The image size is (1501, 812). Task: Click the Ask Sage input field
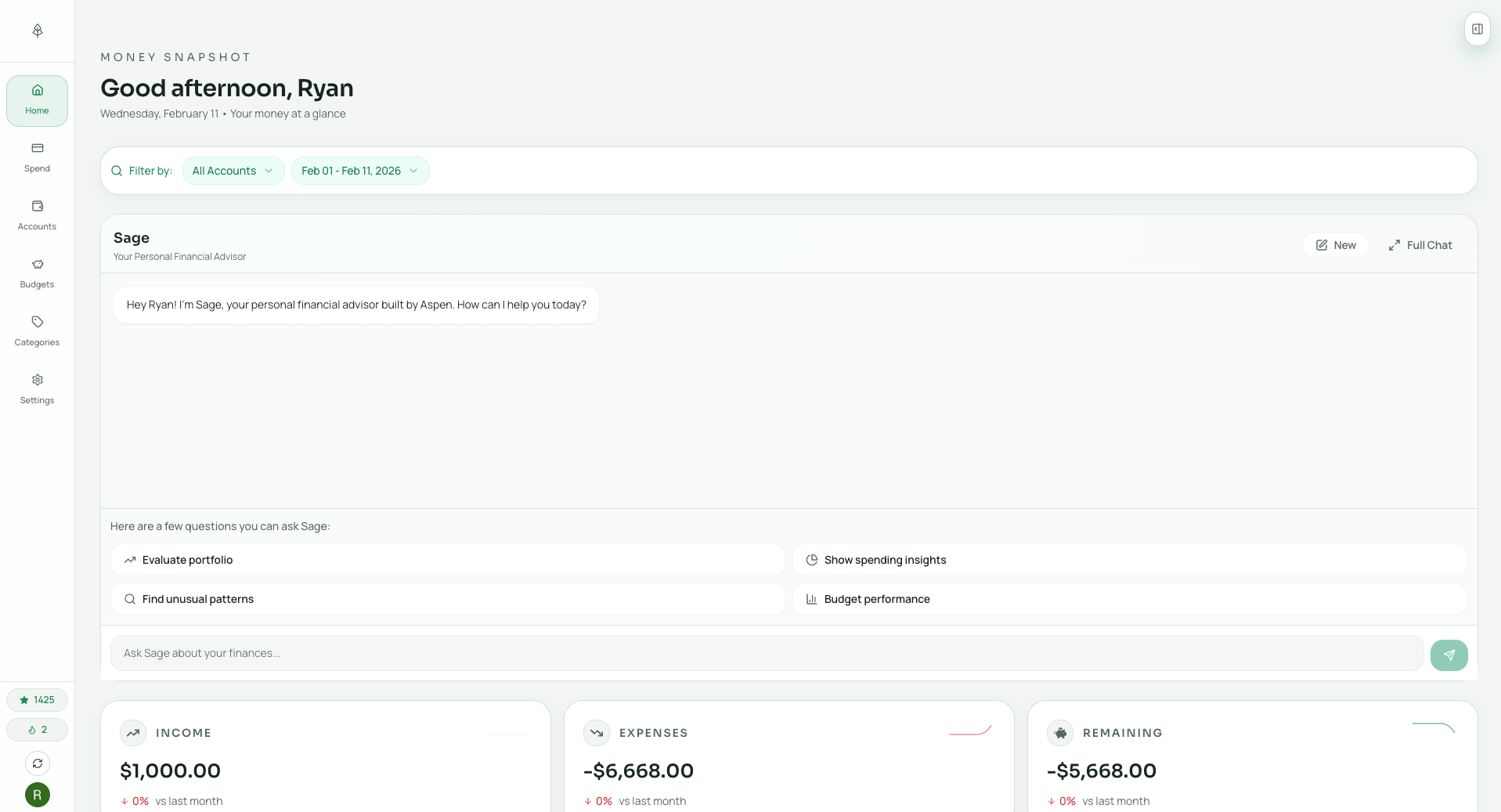(705, 652)
